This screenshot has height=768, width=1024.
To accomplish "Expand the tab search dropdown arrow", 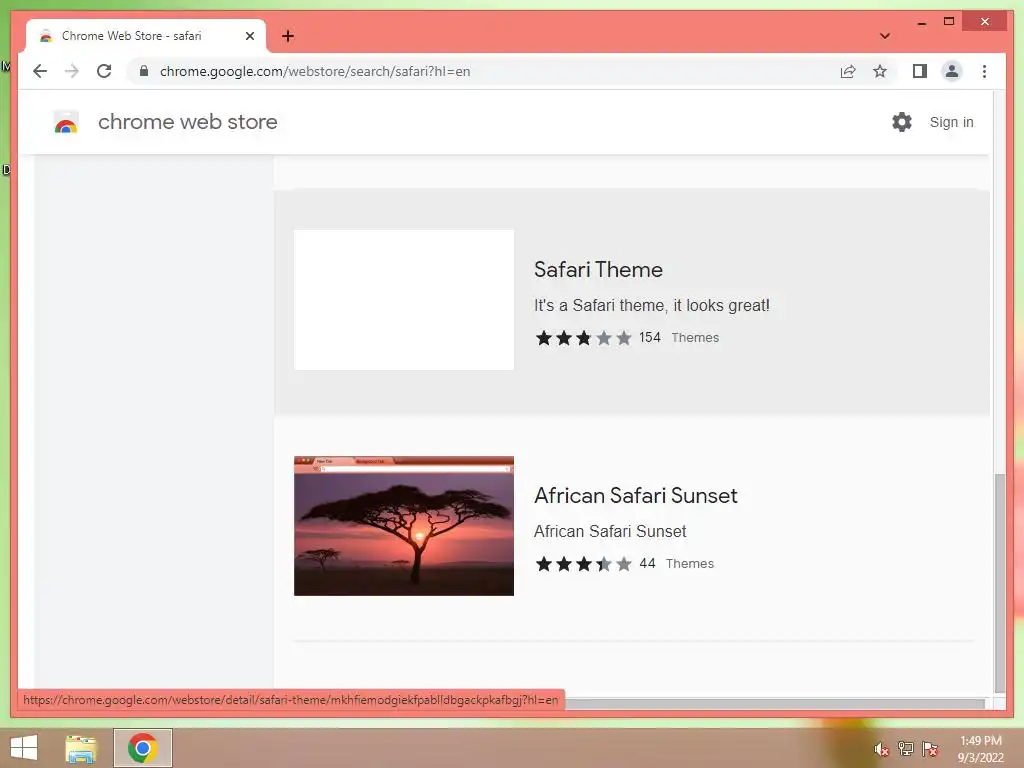I will (884, 36).
